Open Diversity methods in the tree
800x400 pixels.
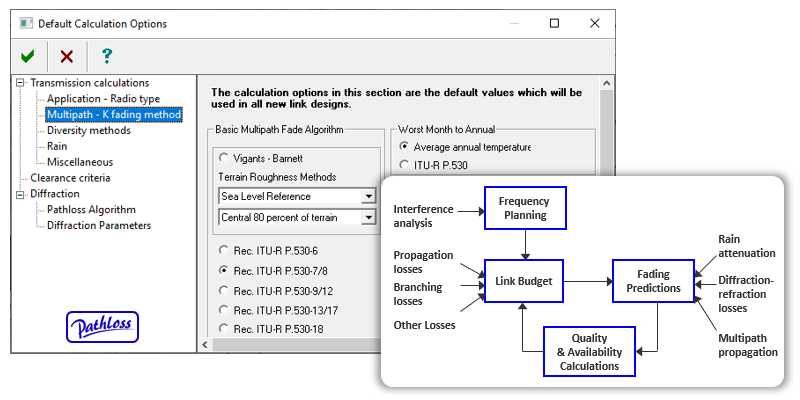coord(88,130)
